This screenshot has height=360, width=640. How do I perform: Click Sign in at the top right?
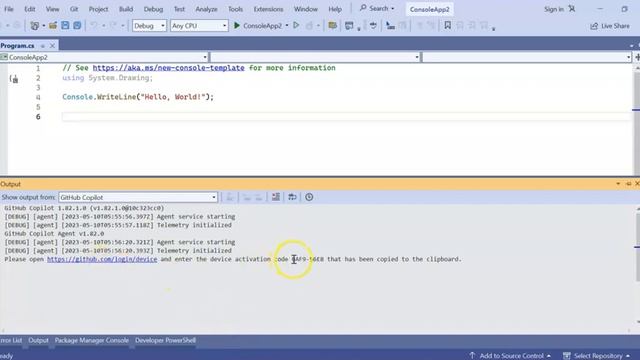click(553, 9)
